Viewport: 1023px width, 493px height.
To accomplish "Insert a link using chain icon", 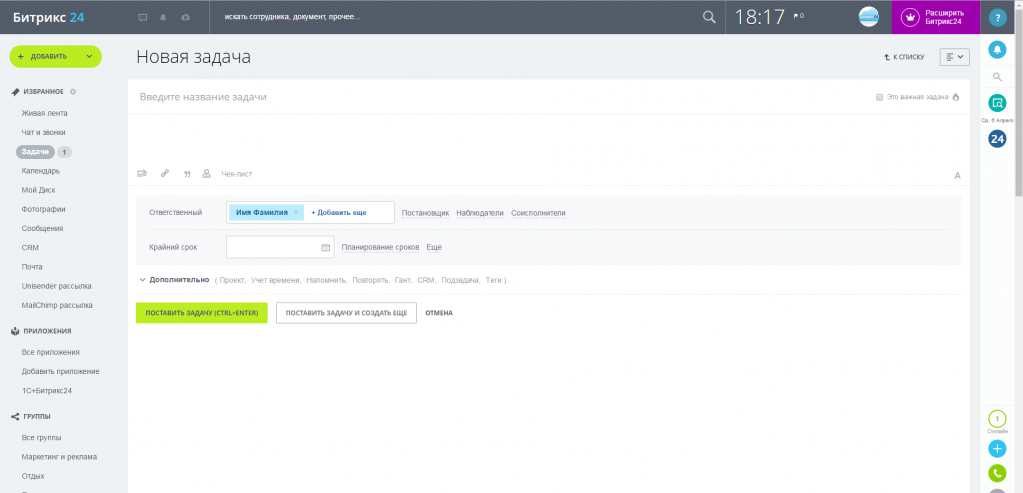I will 165,174.
